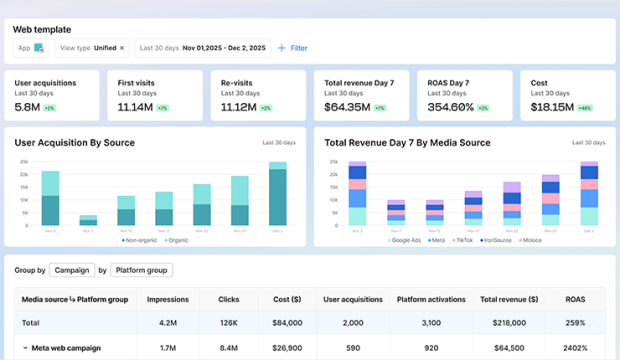Click the Meta web campaign row name

pyautogui.click(x=66, y=348)
